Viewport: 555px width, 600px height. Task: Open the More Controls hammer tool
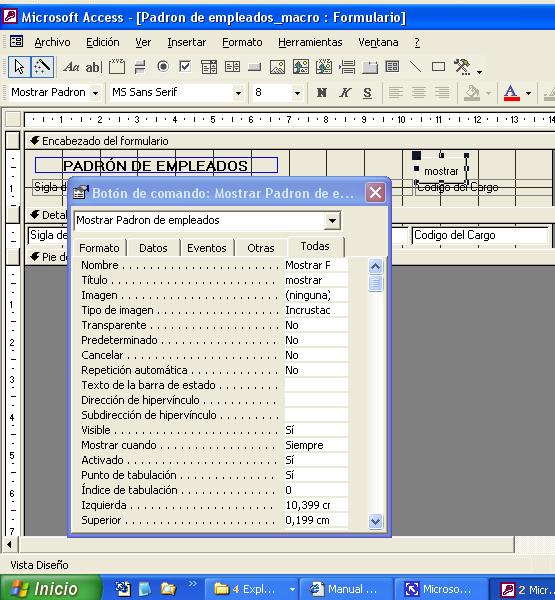[462, 67]
